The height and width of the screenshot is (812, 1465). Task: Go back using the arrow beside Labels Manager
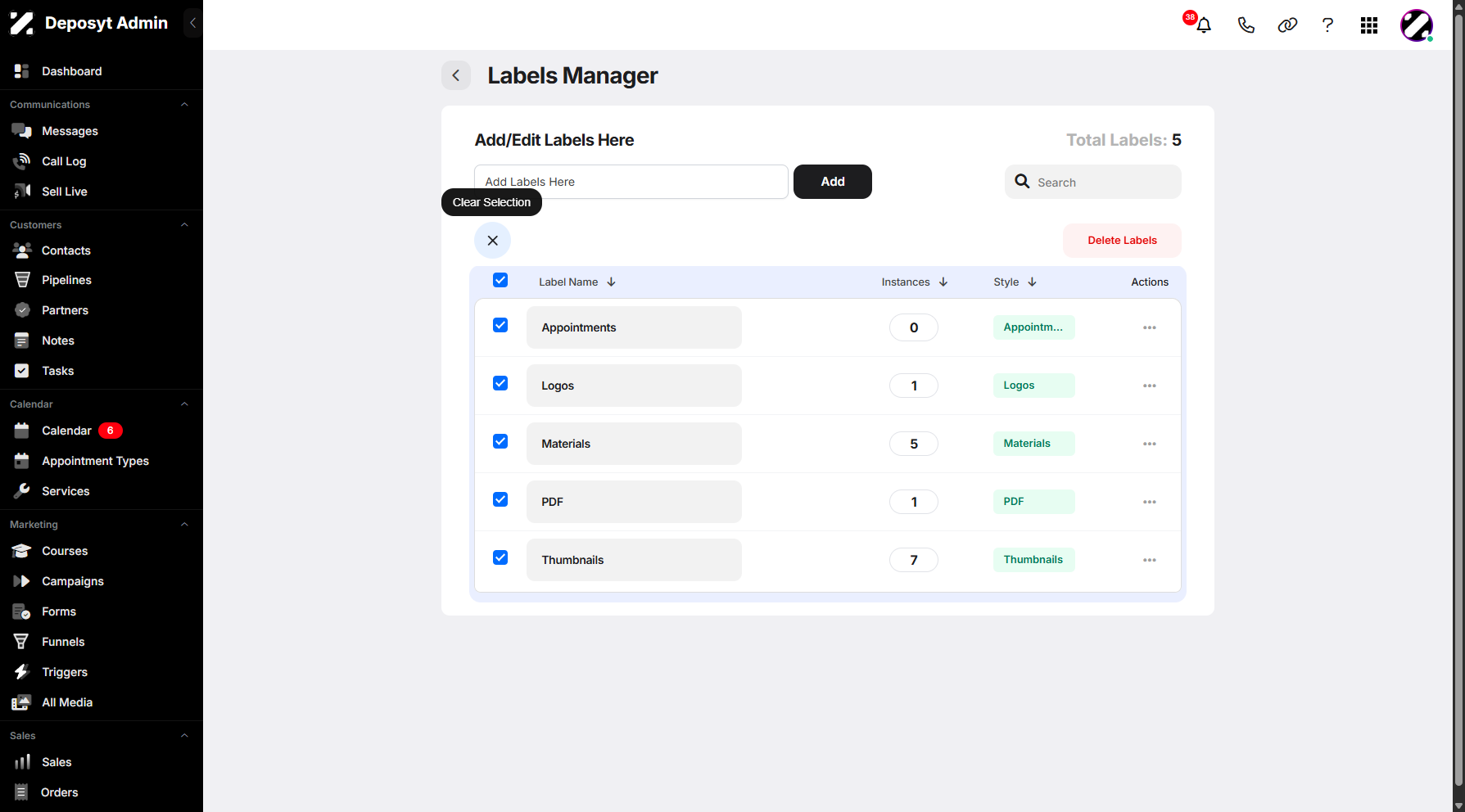[456, 75]
